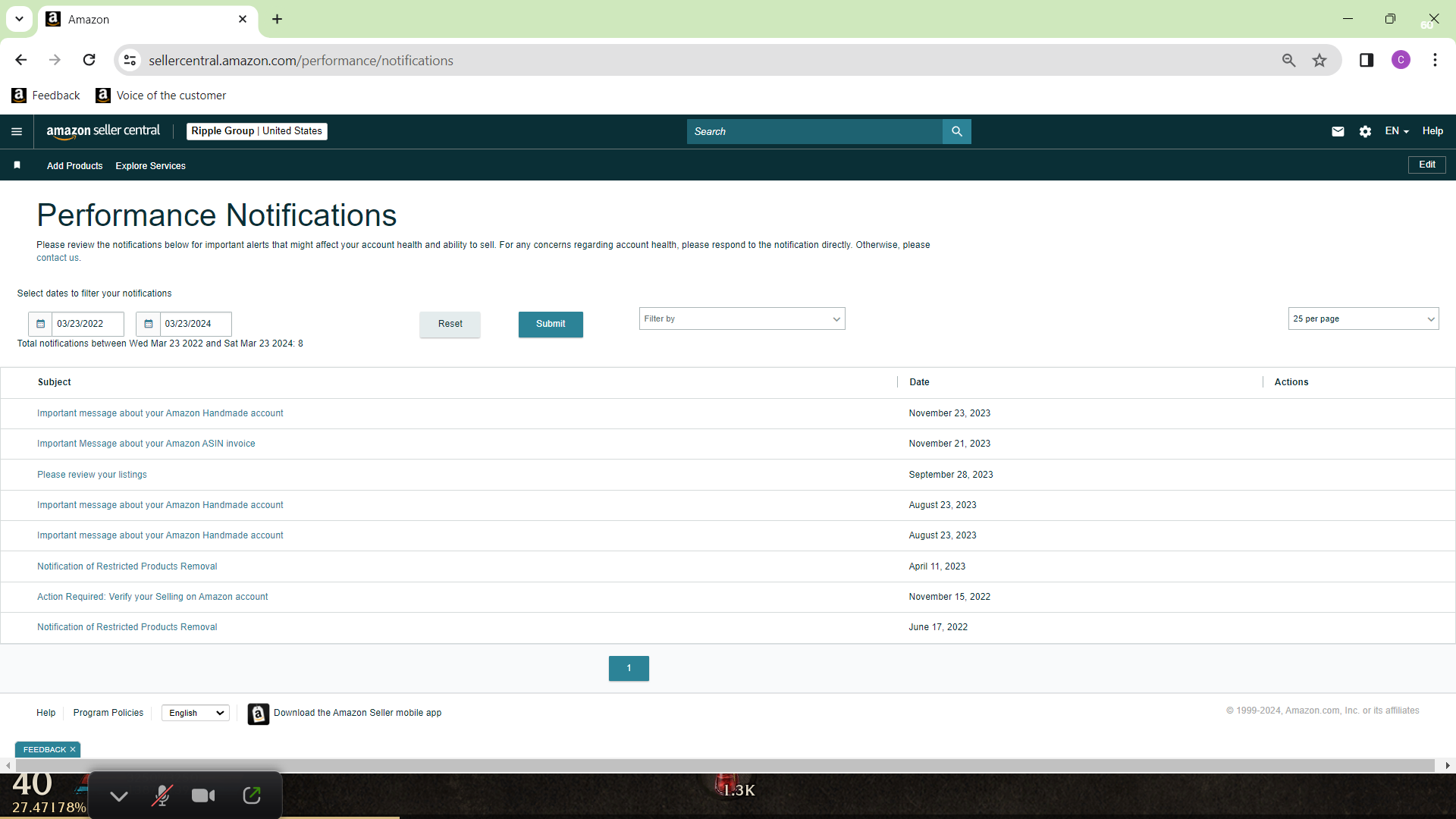Open Program Policies in the footer

(108, 713)
